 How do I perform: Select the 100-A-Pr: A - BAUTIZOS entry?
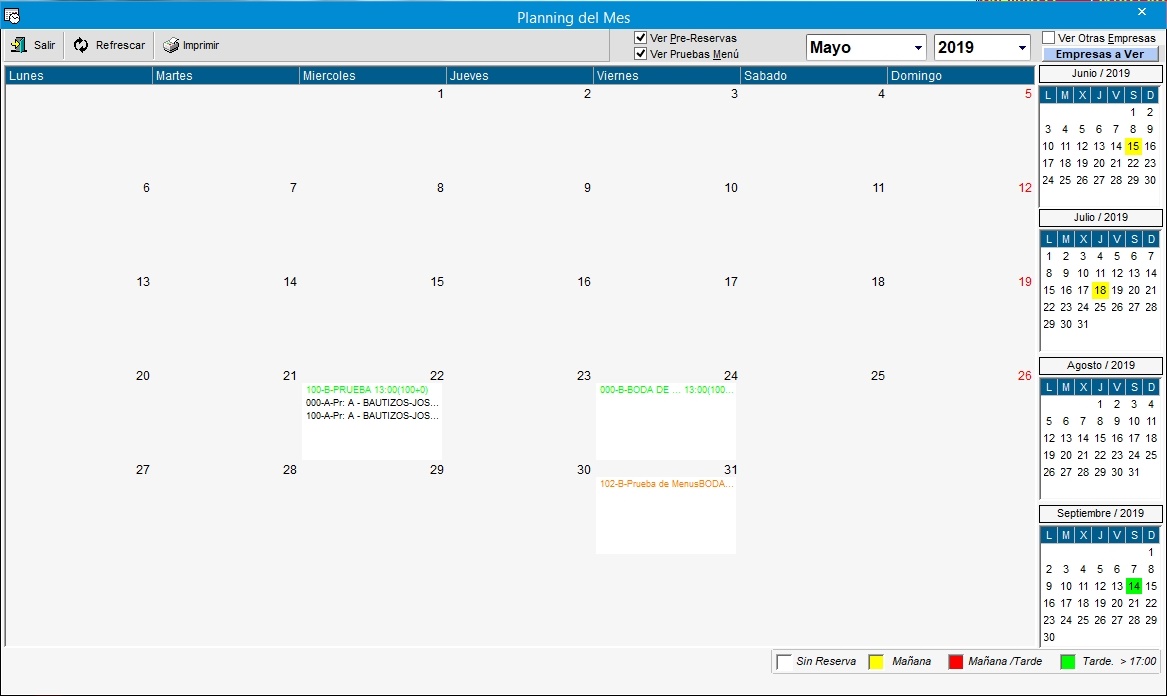pos(372,416)
